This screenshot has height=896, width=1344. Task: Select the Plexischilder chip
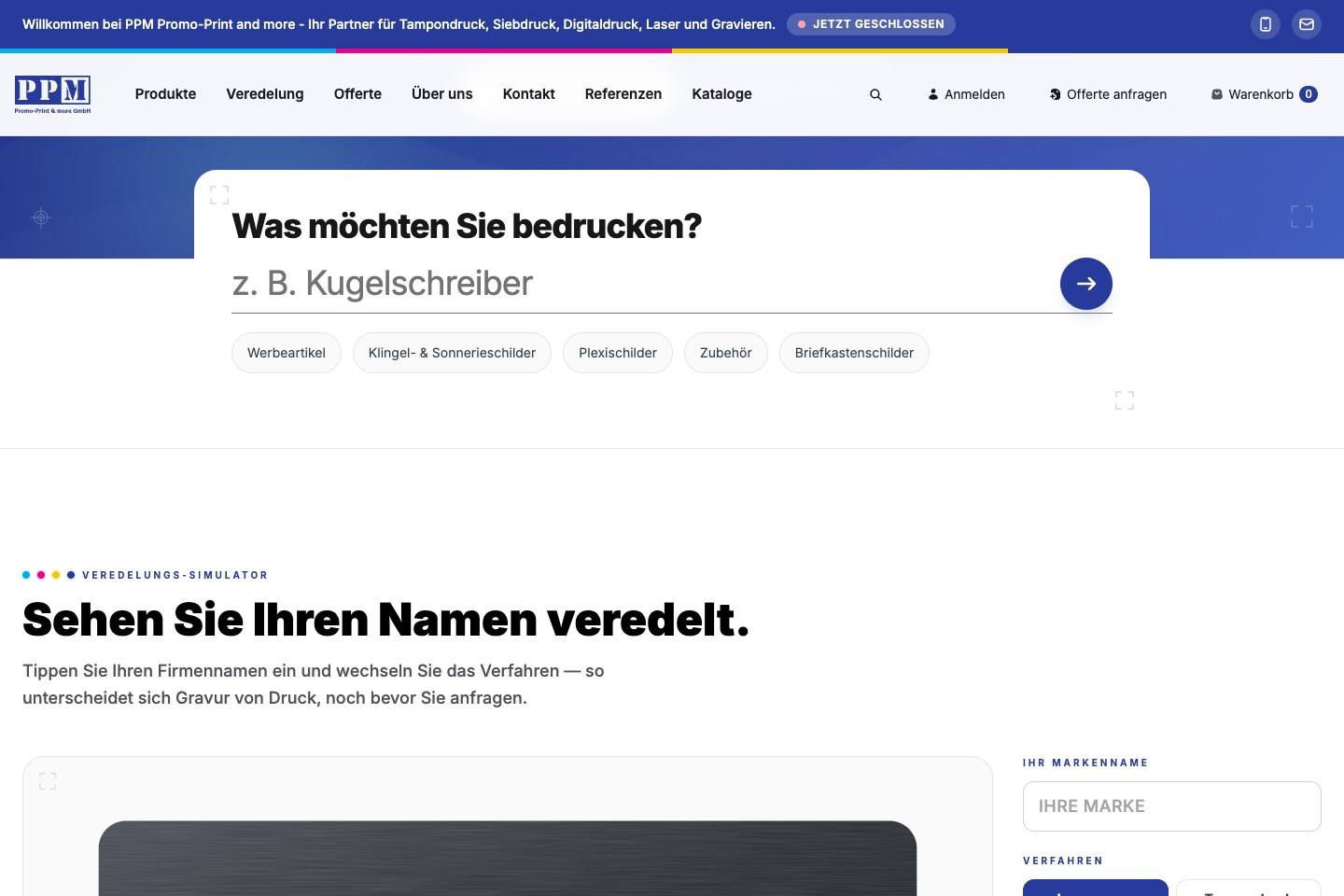tap(618, 353)
